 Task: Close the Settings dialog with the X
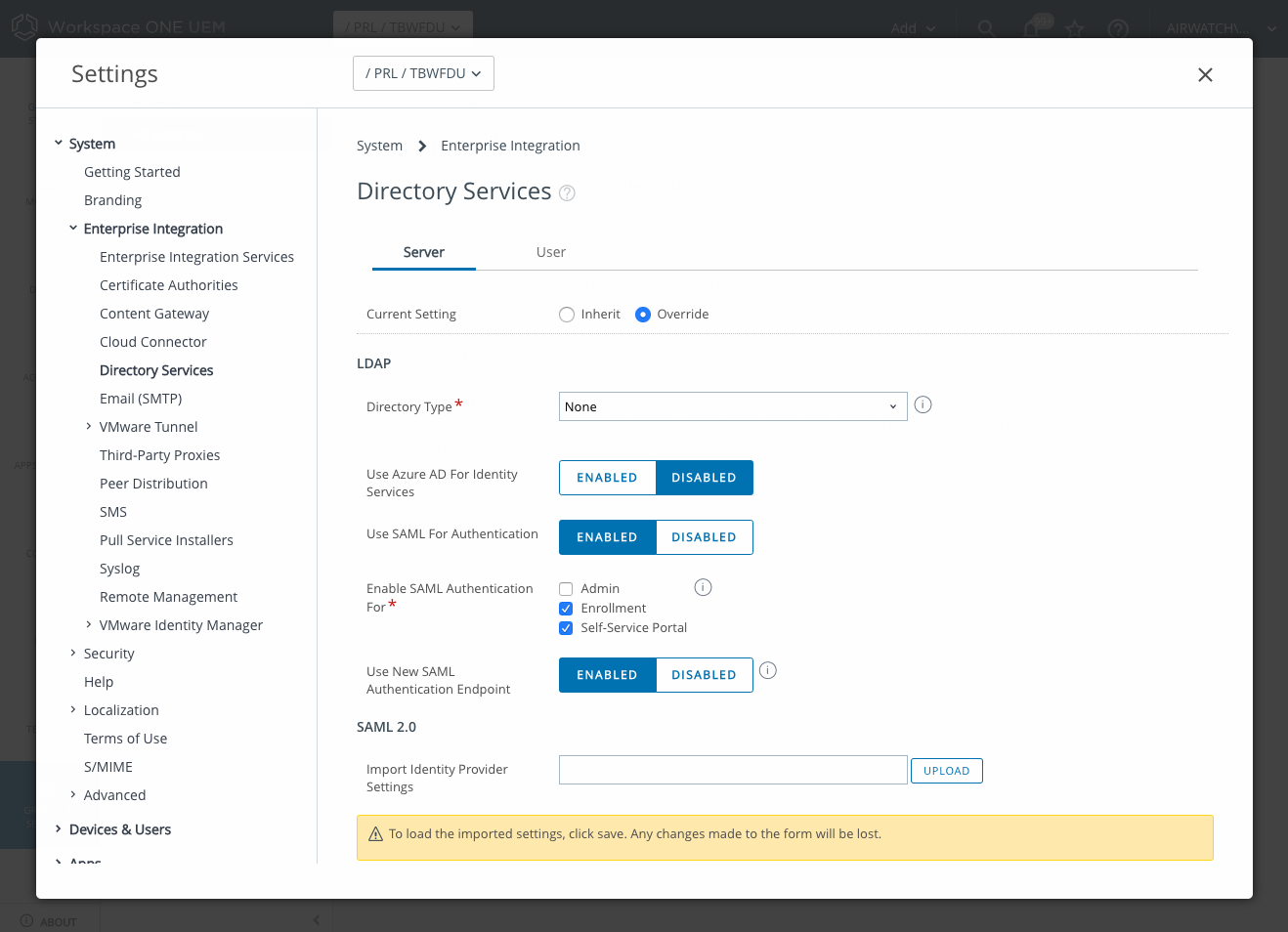[x=1205, y=74]
